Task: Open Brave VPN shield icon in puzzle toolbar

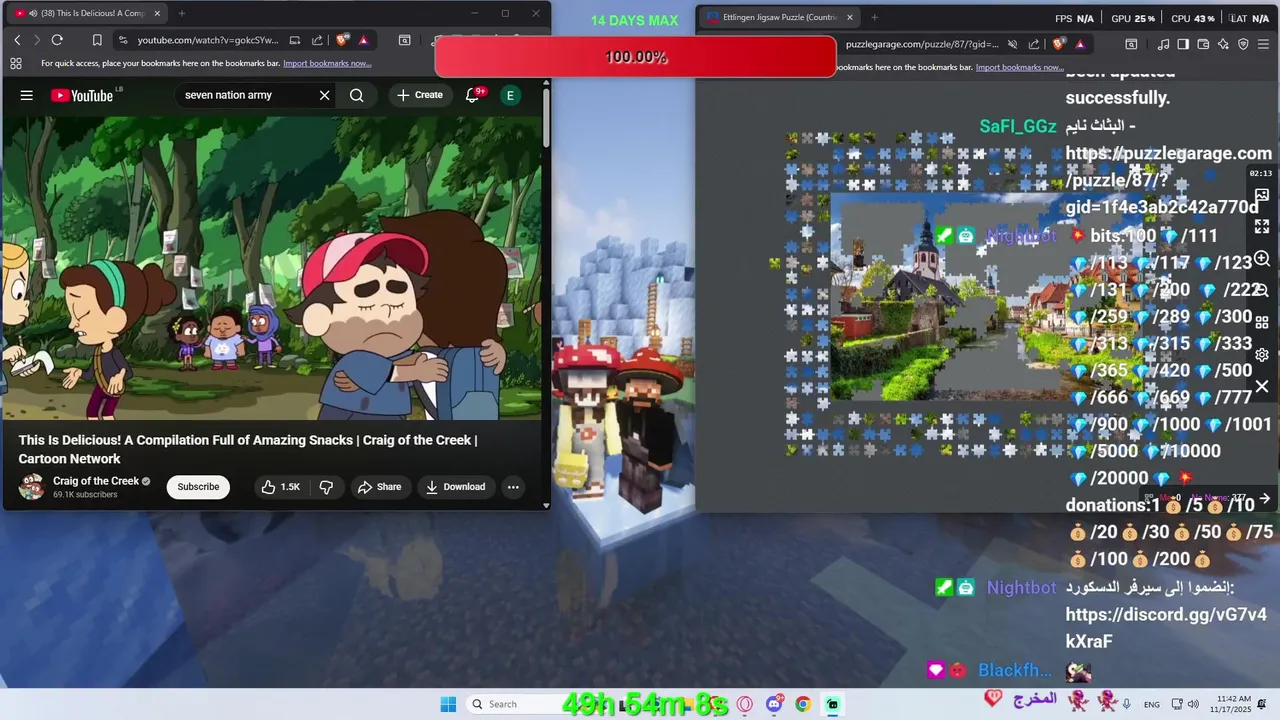Action: (1243, 44)
